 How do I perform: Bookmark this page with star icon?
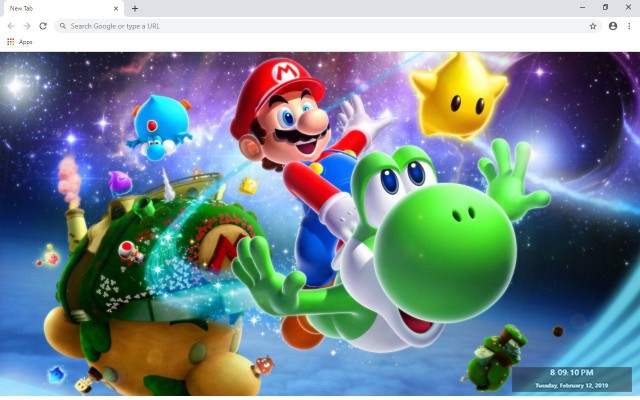click(593, 26)
